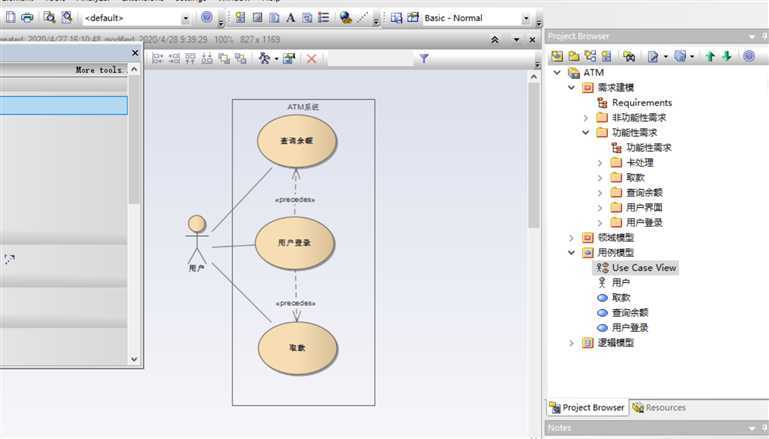The height and width of the screenshot is (439, 769).
Task: Click the new element icon in Project Browser
Action: point(607,56)
